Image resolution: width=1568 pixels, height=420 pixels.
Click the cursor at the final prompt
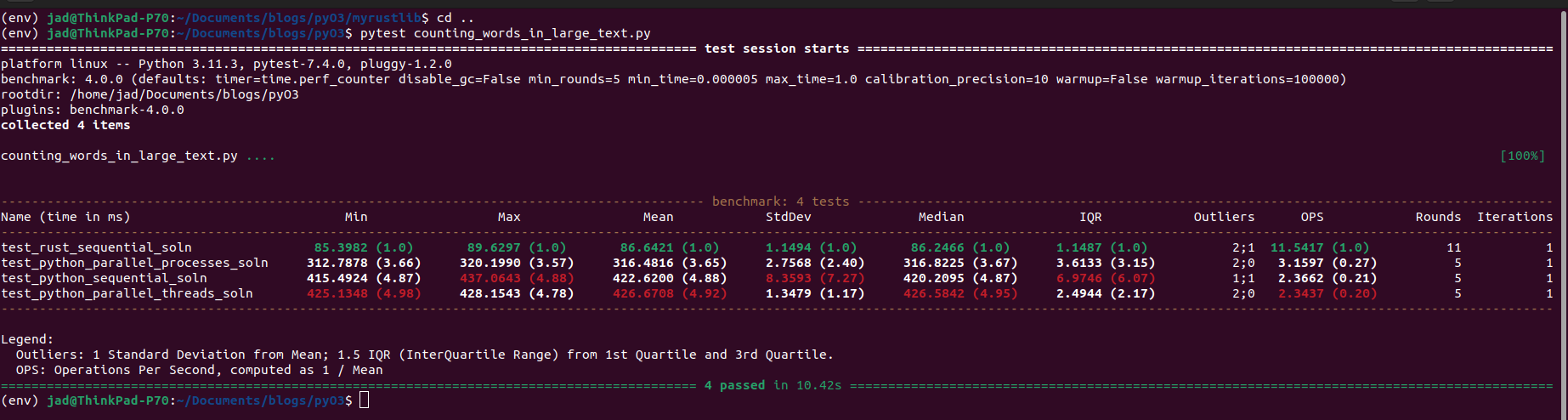(364, 400)
